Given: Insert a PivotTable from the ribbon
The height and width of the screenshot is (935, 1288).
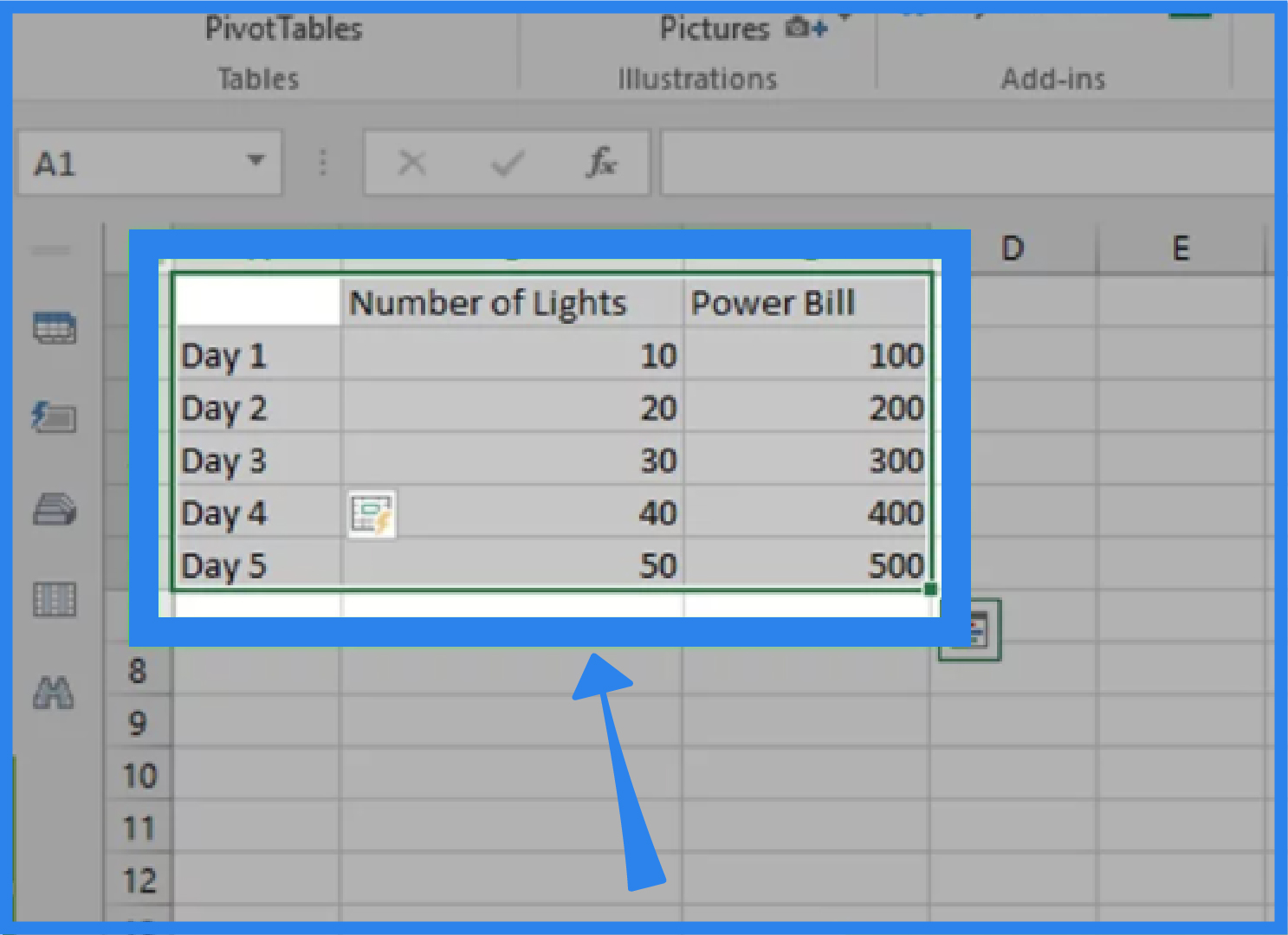Looking at the screenshot, I should click(x=282, y=29).
